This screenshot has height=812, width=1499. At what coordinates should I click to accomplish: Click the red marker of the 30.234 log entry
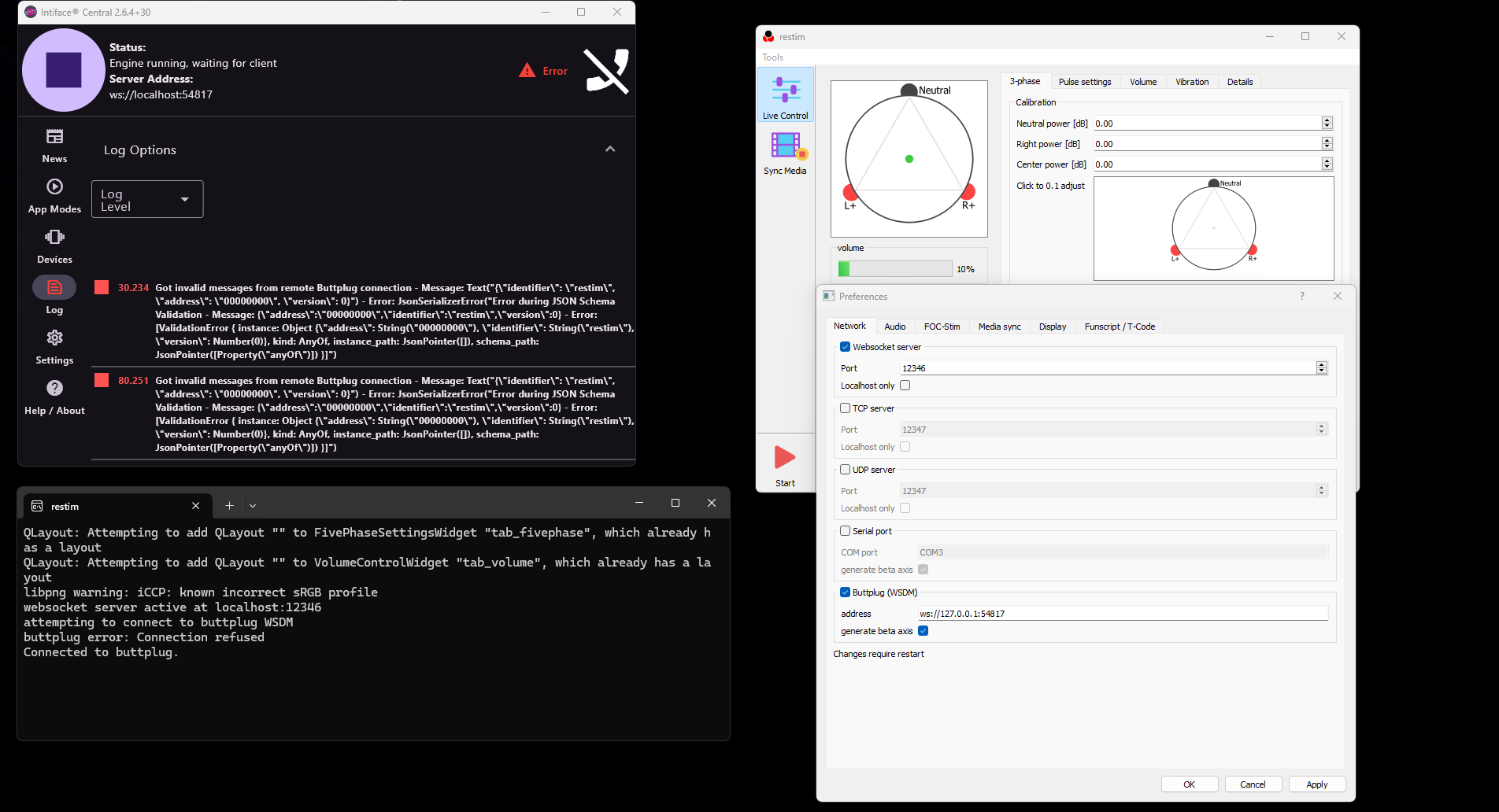click(x=102, y=287)
